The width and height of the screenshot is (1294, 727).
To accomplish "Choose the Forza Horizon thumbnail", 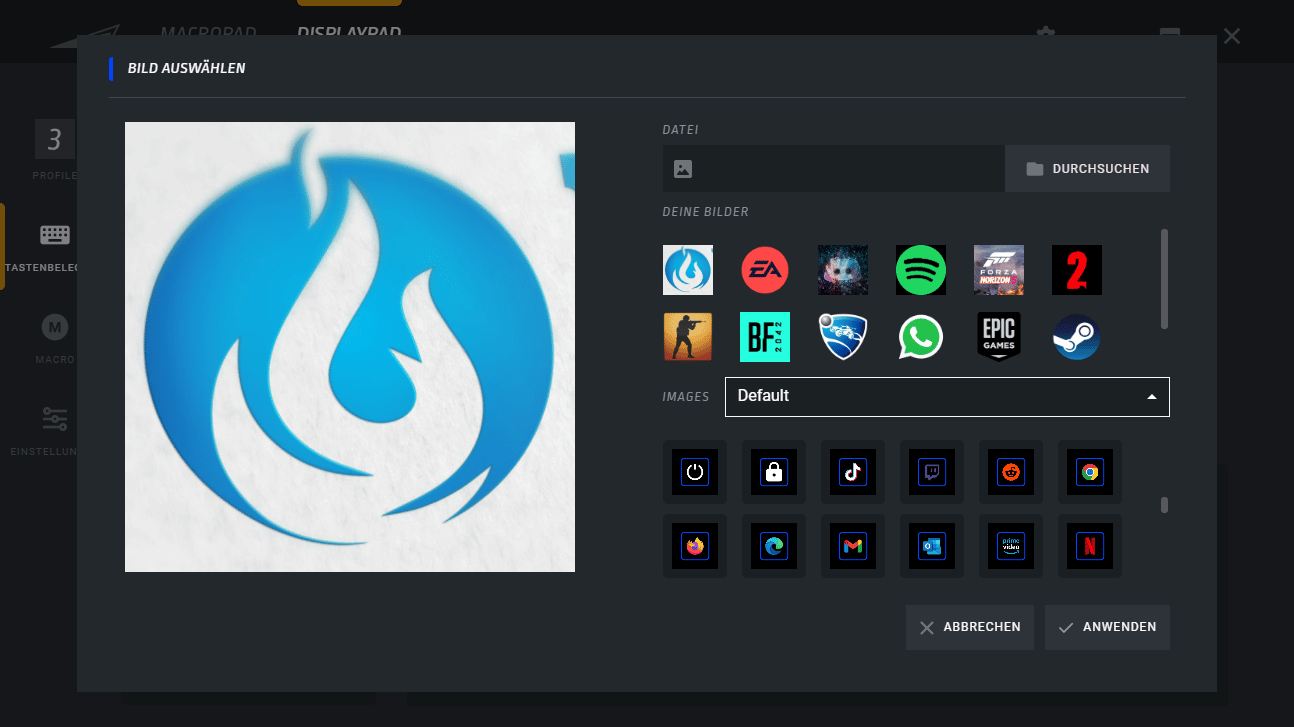I will tap(999, 270).
